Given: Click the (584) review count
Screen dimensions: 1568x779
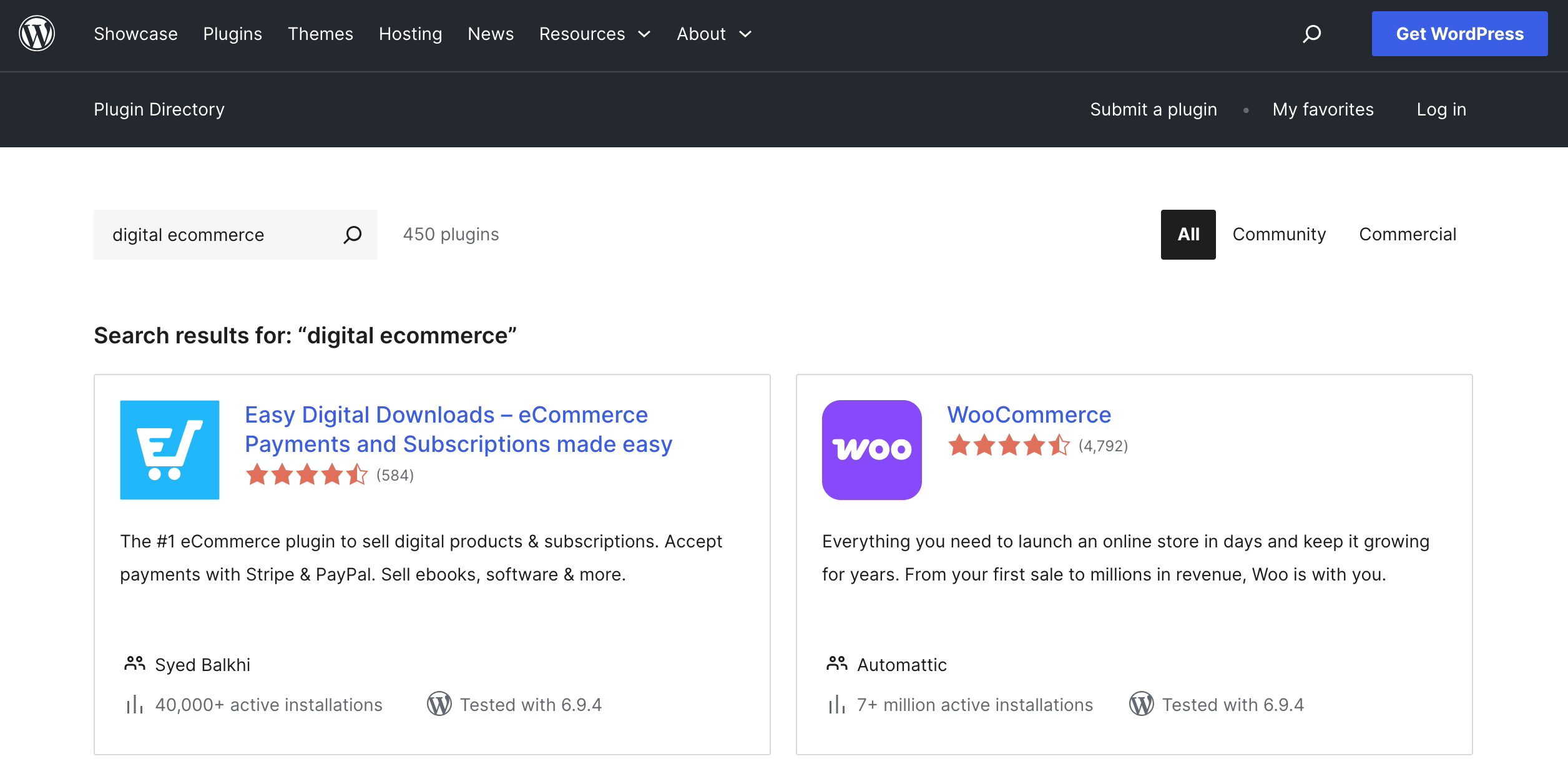Looking at the screenshot, I should point(395,476).
